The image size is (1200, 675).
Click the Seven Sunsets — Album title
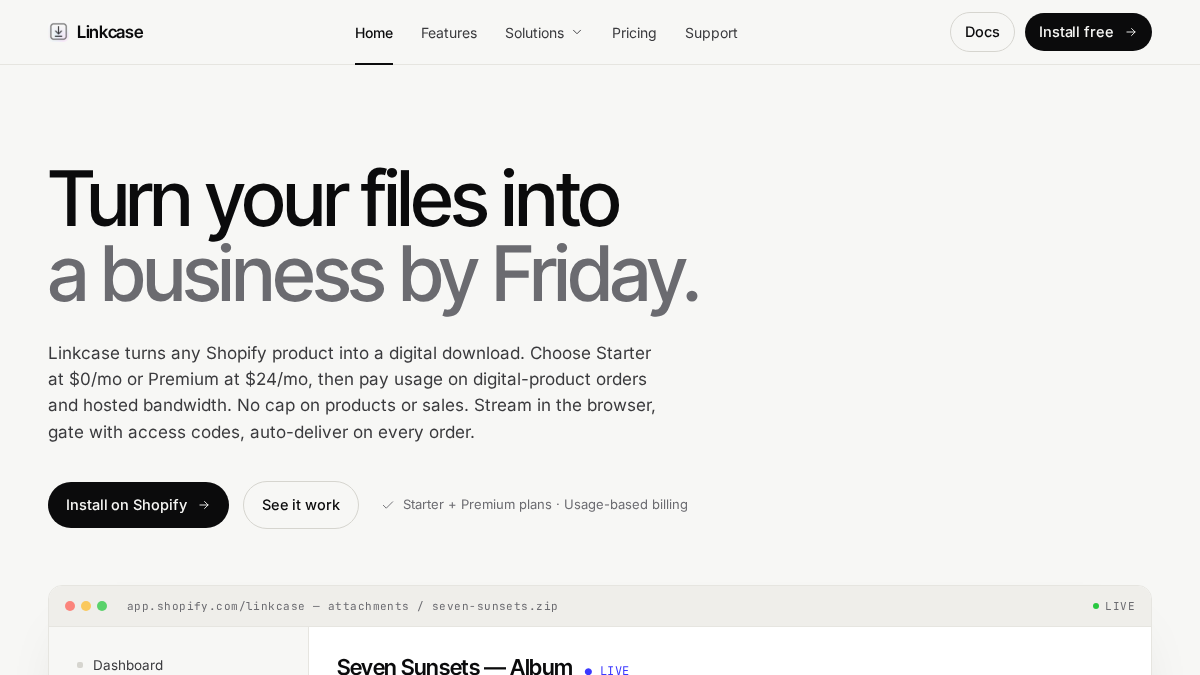(454, 667)
